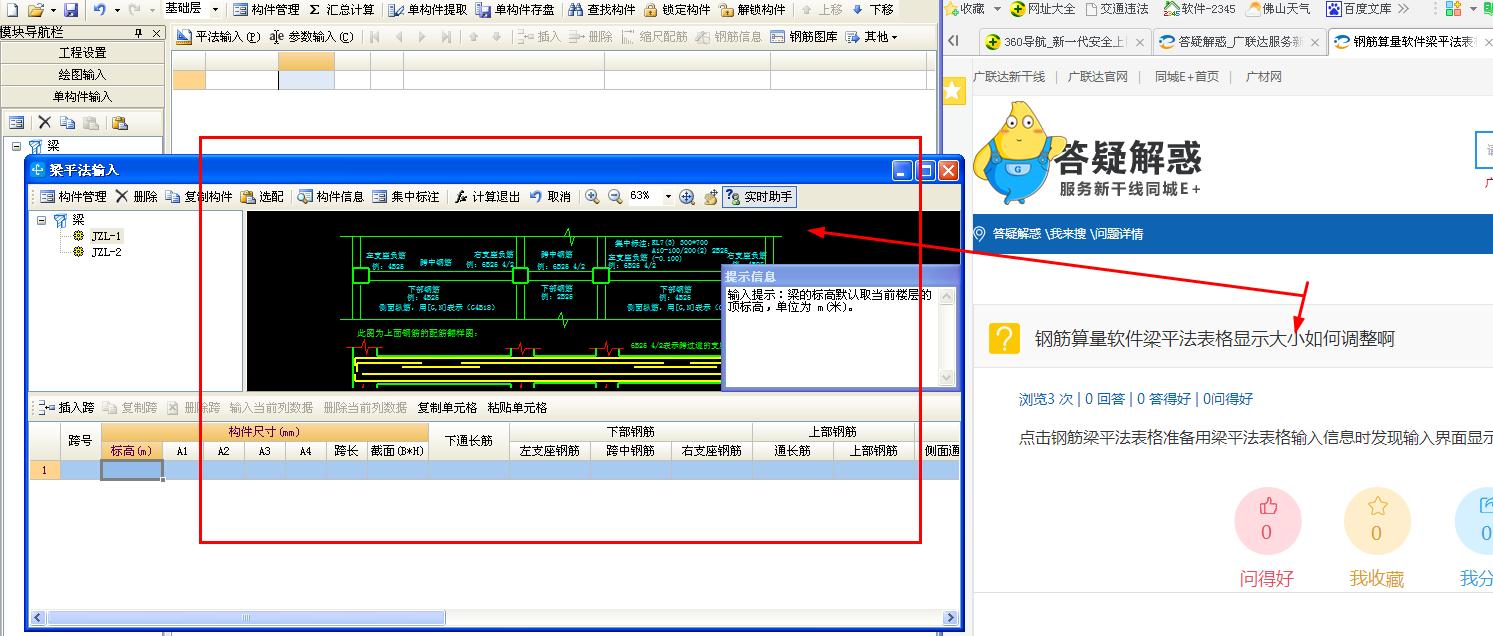This screenshot has height=636, width=1493.
Task: Click the 提示信息 scrollbar down arrow
Action: tap(947, 378)
